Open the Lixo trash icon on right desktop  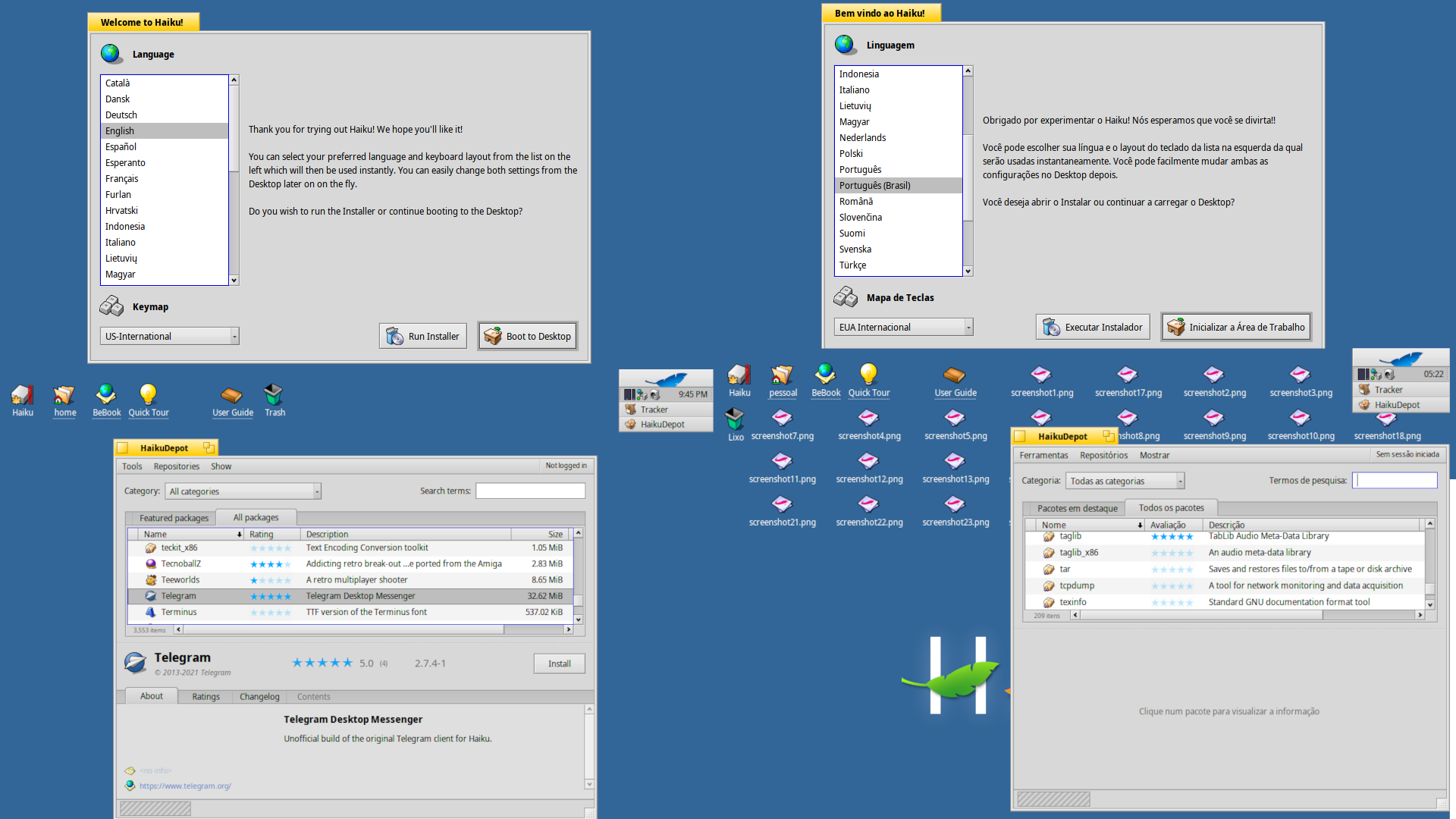click(735, 419)
